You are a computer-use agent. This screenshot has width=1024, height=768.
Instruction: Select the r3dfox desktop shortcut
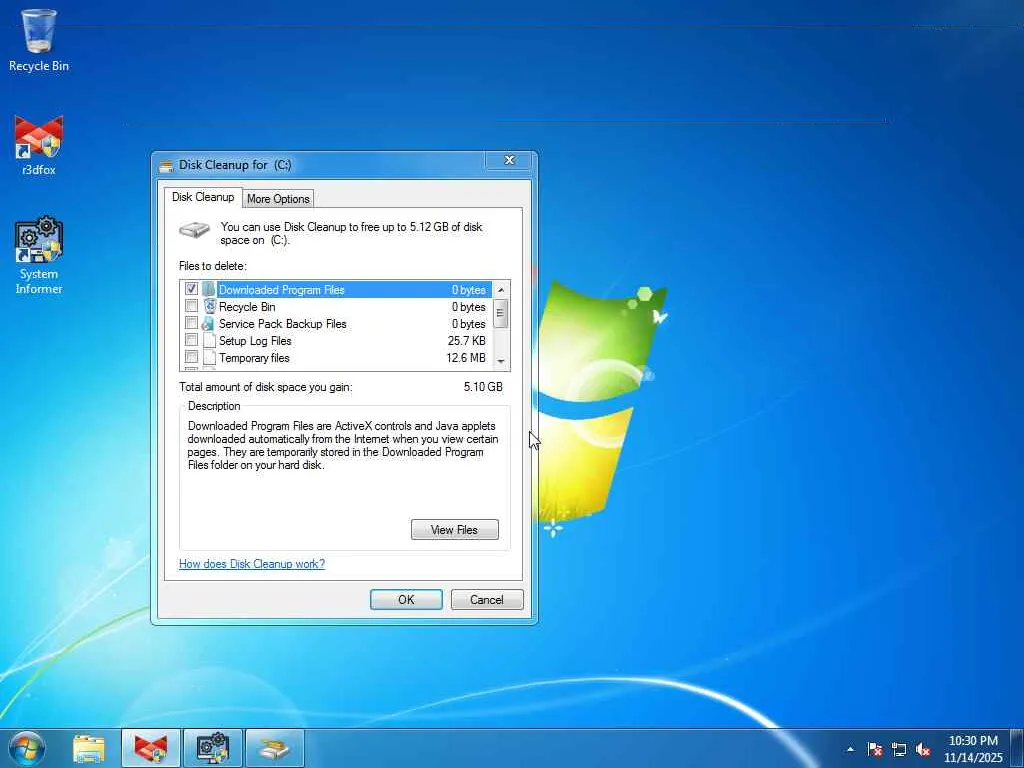(39, 146)
